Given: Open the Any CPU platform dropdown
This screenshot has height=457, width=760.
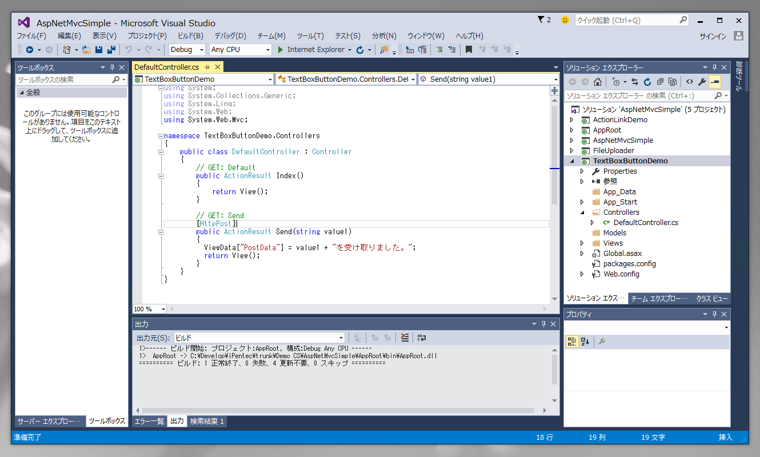Looking at the screenshot, I should point(240,49).
